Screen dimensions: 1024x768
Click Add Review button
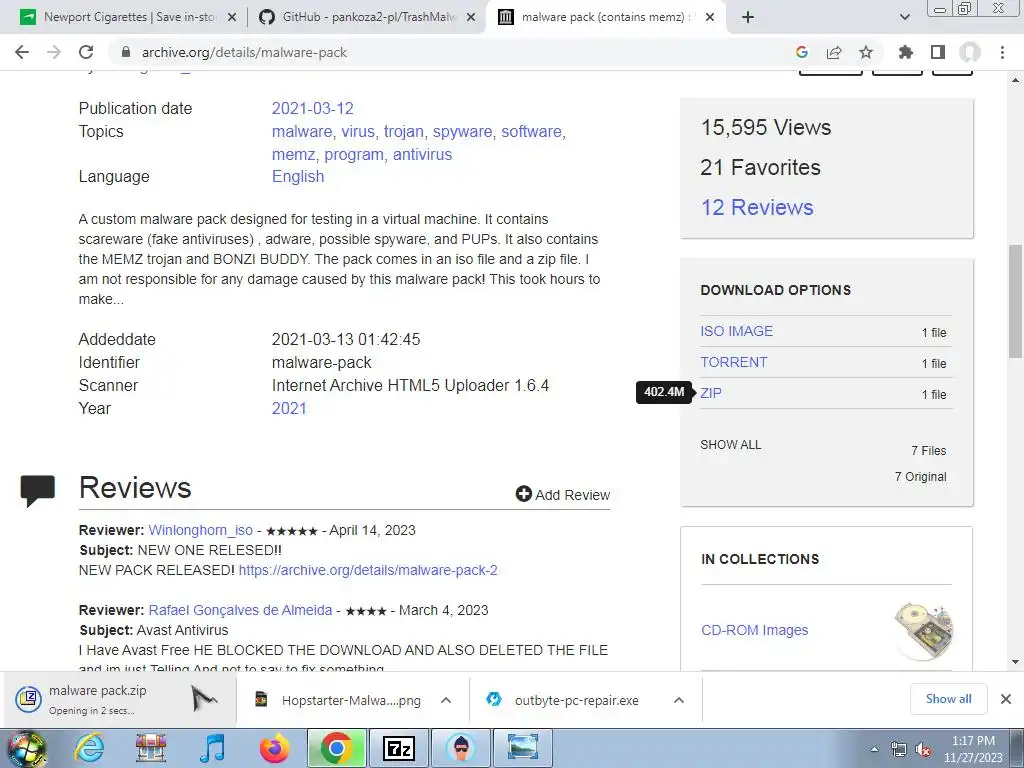563,494
